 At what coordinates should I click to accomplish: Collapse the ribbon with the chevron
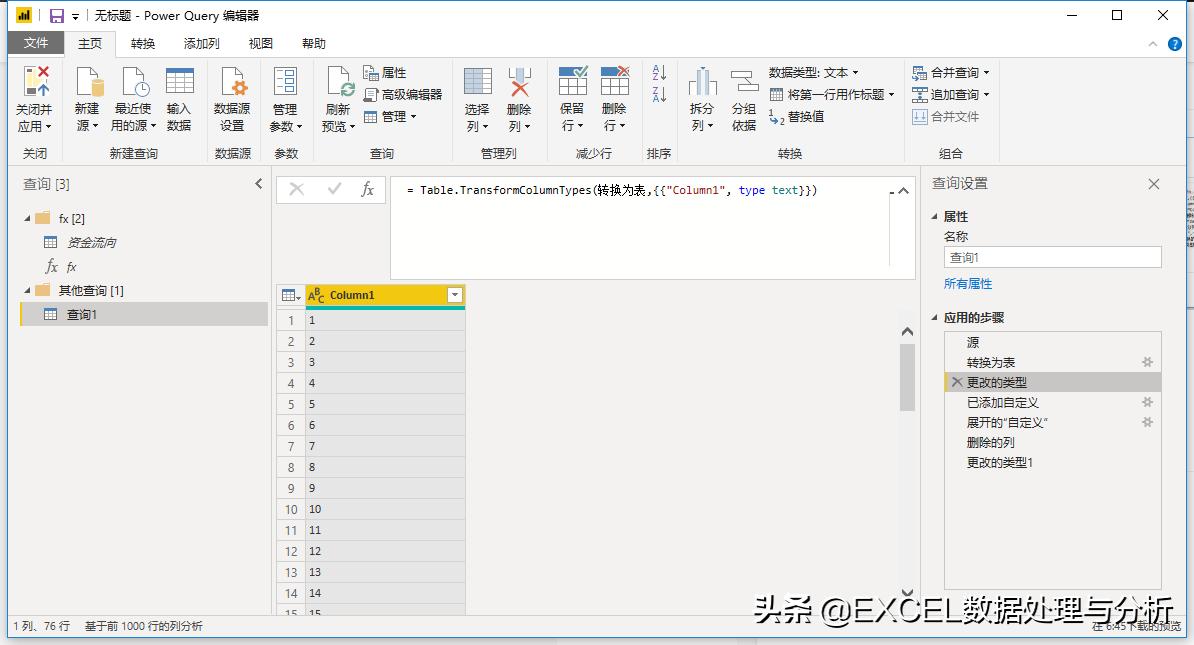1153,44
